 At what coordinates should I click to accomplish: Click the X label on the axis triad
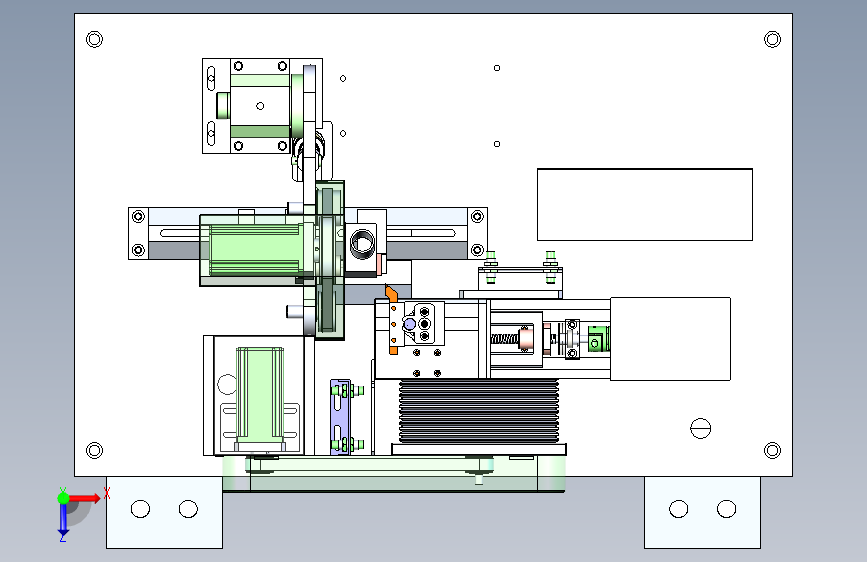(107, 493)
